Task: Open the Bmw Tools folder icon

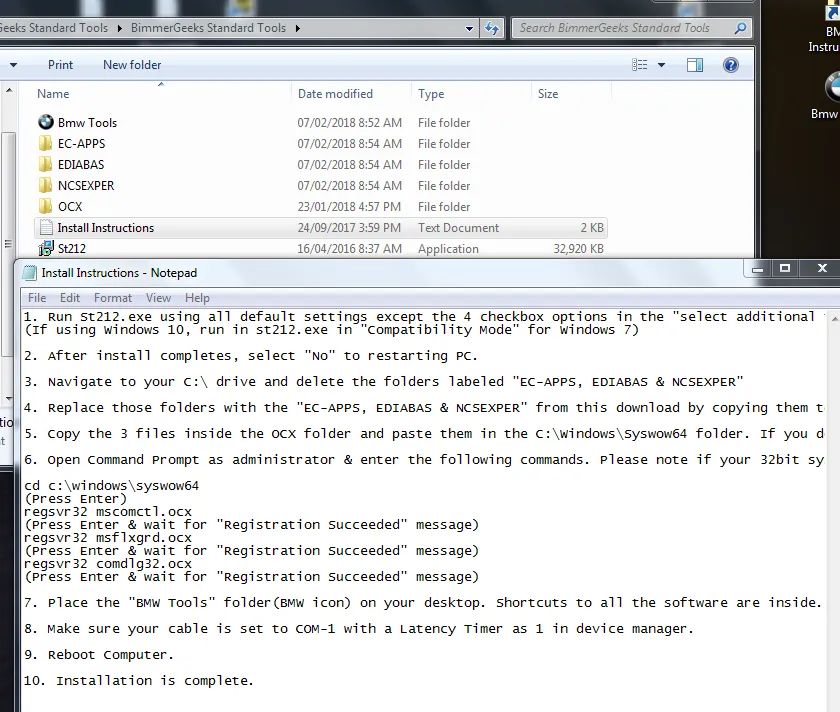Action: click(45, 122)
